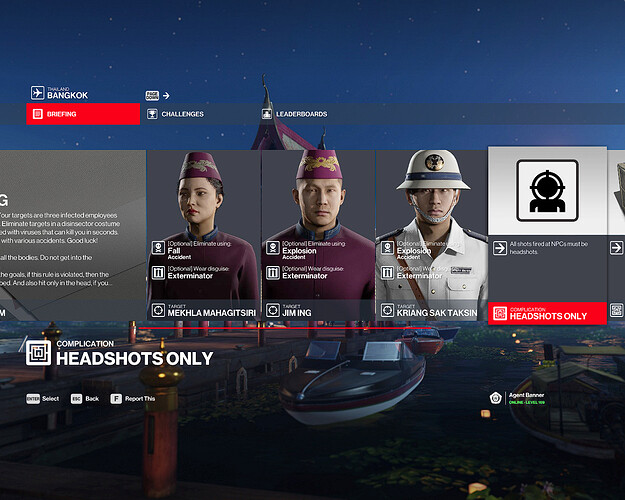625x500 pixels.
Task: Click the Agent Banner profile badge
Action: click(x=495, y=398)
